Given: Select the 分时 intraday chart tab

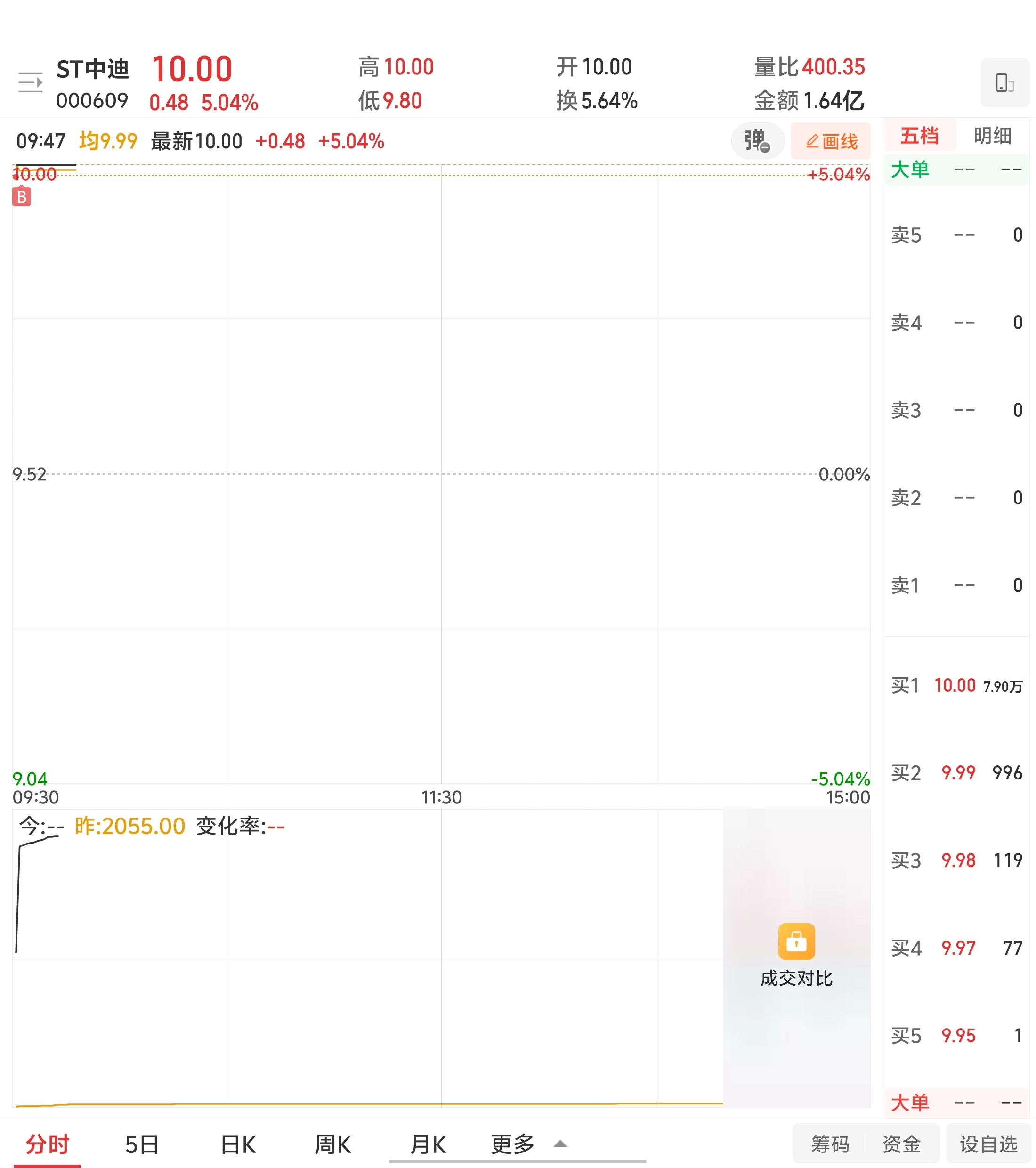Looking at the screenshot, I should [x=47, y=1144].
